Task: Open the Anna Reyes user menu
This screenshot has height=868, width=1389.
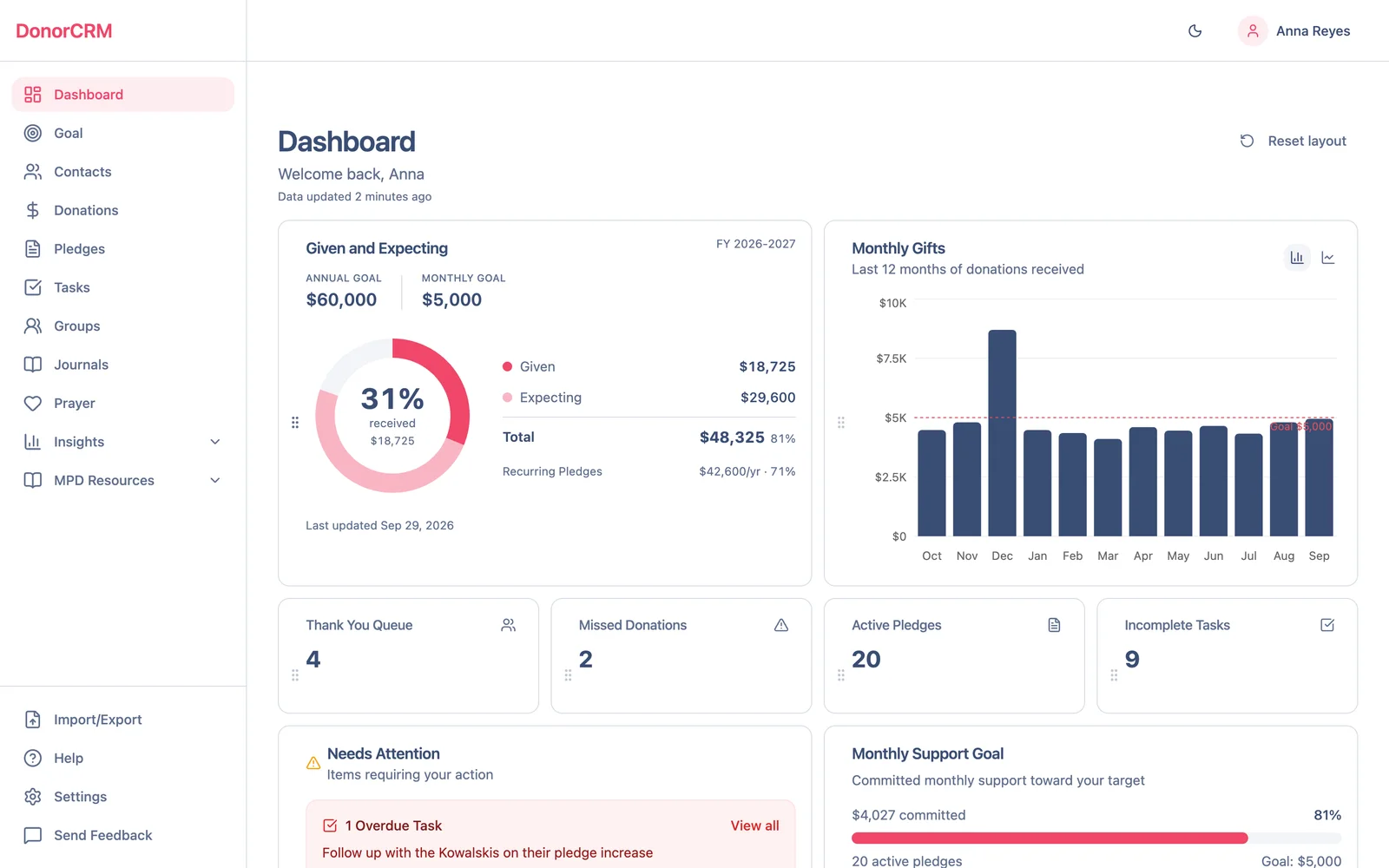Action: point(1294,31)
